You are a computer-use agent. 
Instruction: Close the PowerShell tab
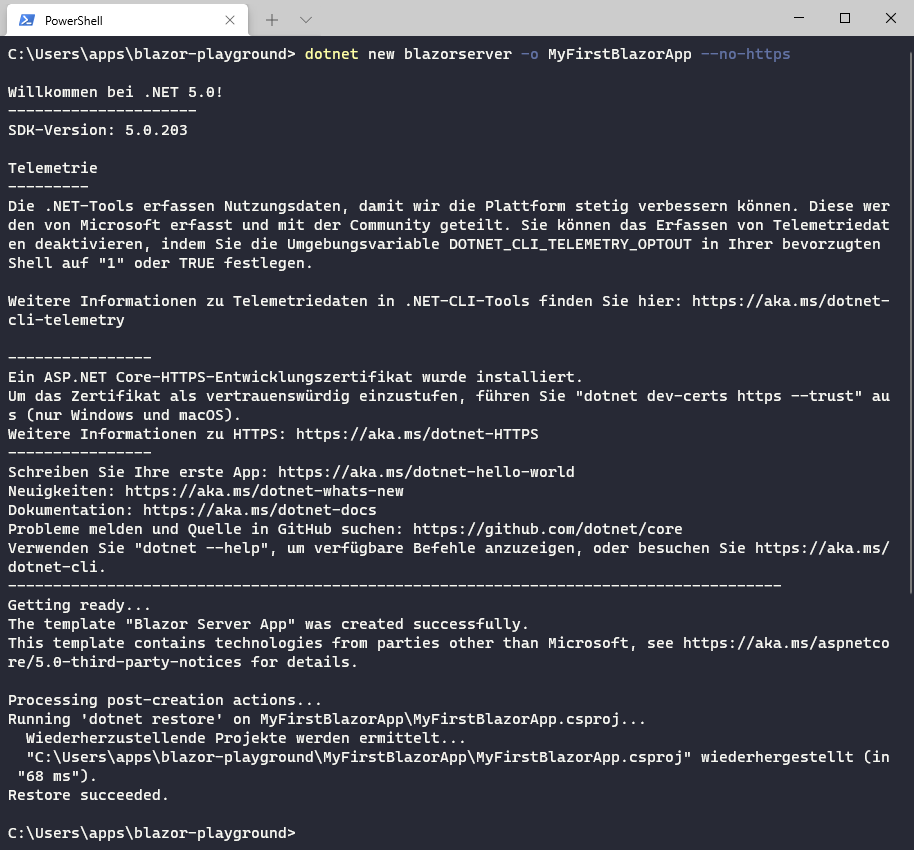coord(230,20)
